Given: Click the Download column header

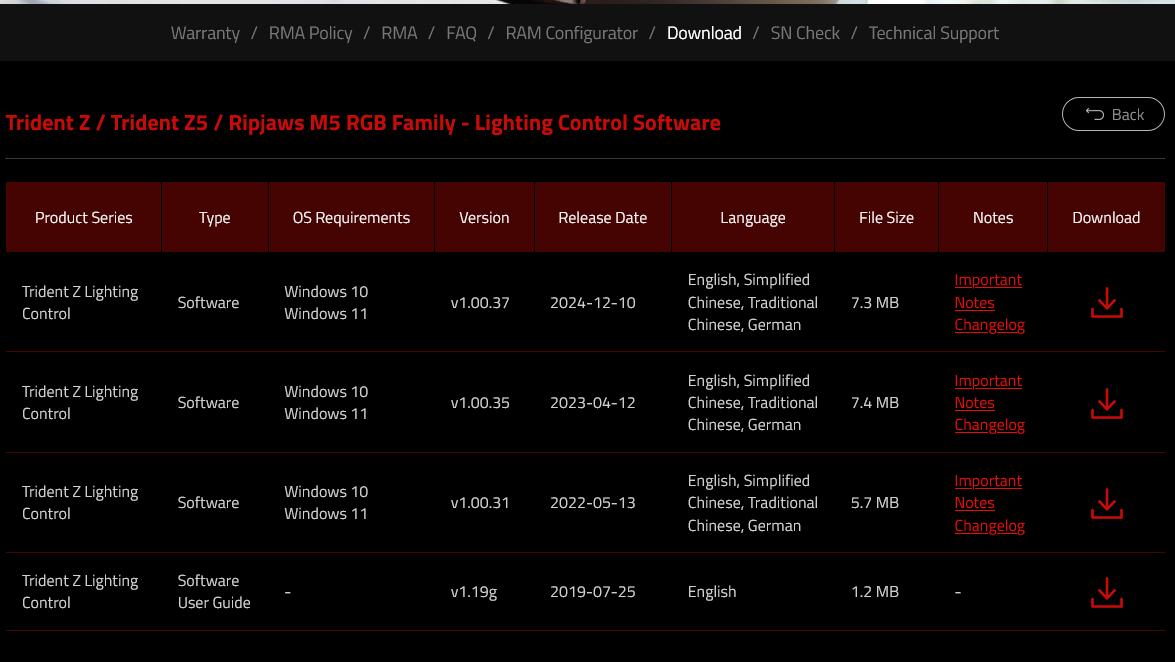Looking at the screenshot, I should click(x=1106, y=217).
